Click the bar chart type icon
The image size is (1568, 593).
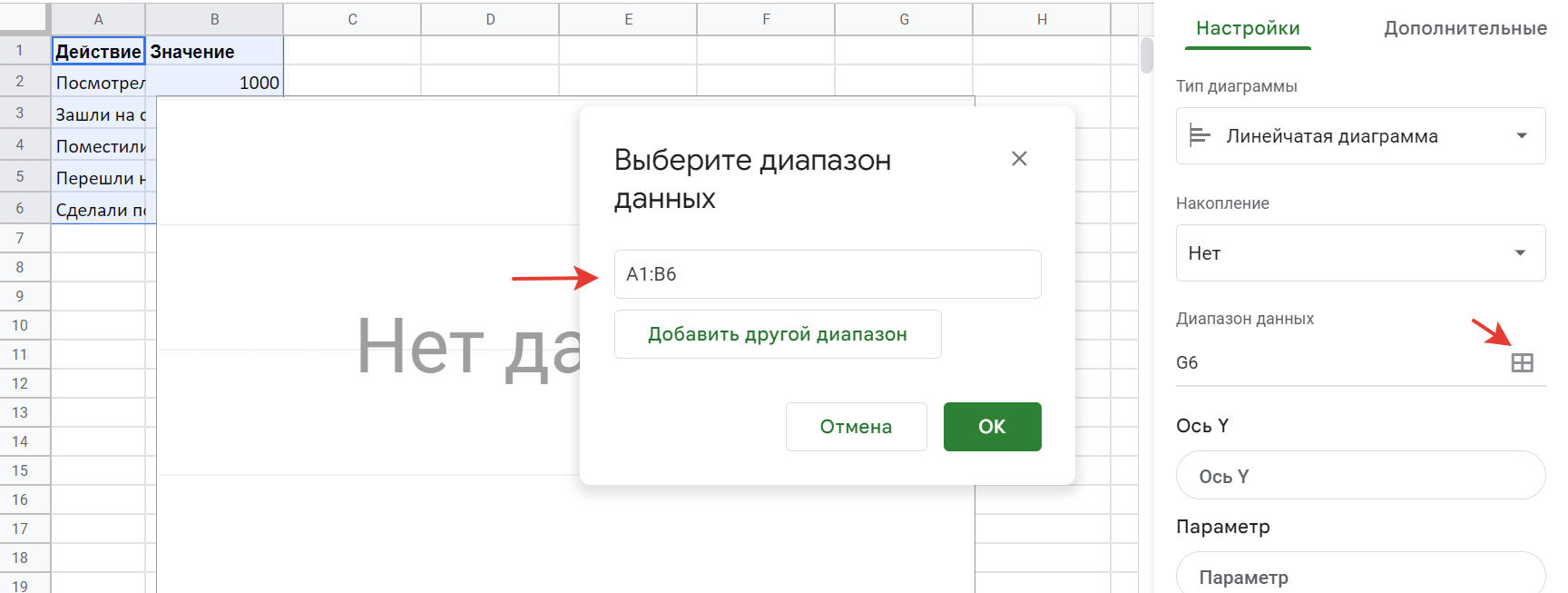click(x=1200, y=136)
